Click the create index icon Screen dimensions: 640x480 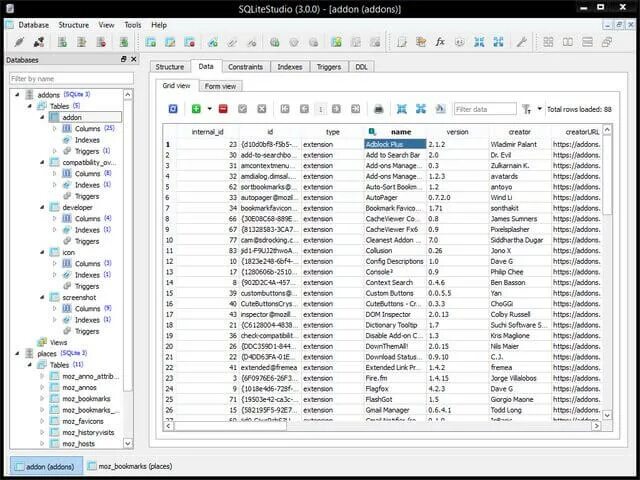213,42
